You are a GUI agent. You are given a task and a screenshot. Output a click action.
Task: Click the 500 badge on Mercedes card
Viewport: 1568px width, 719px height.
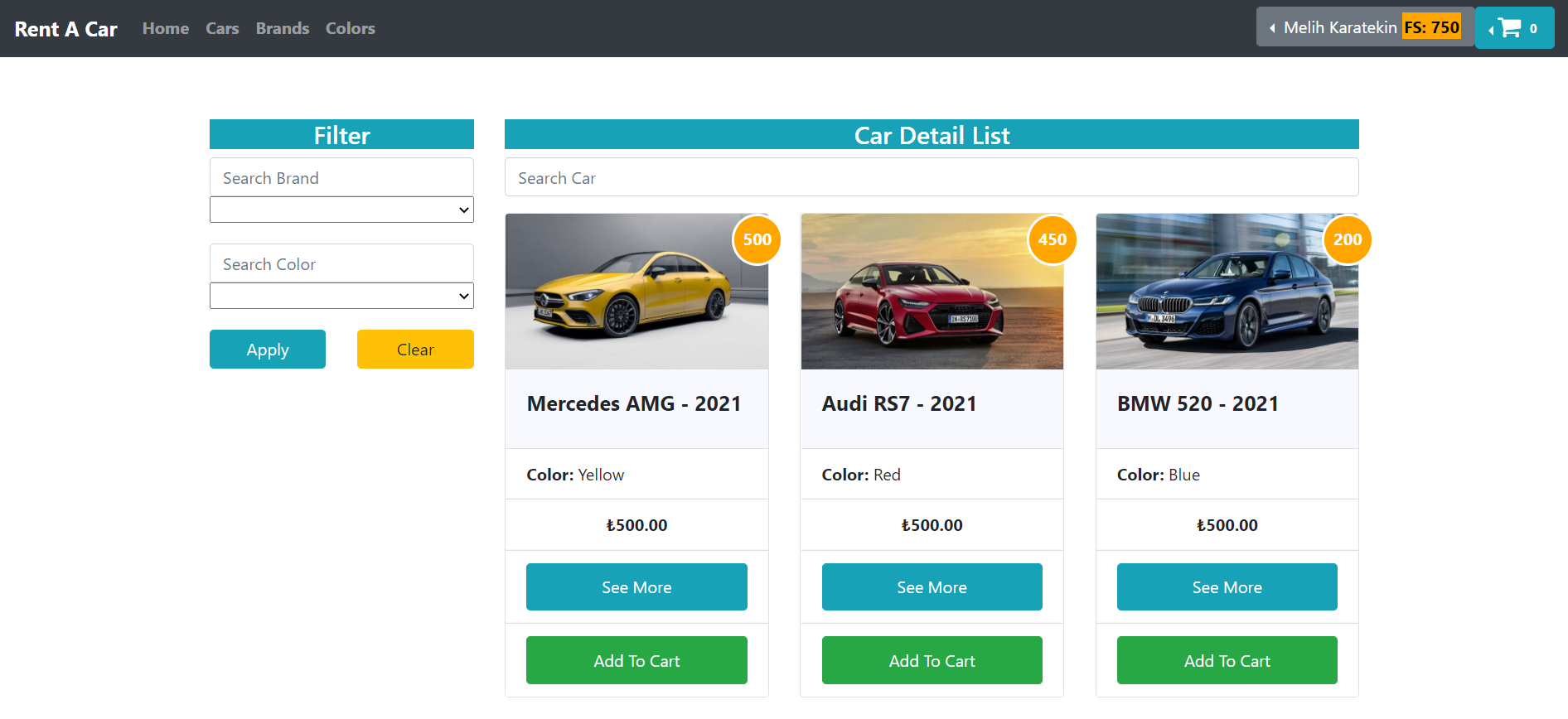pyautogui.click(x=757, y=239)
